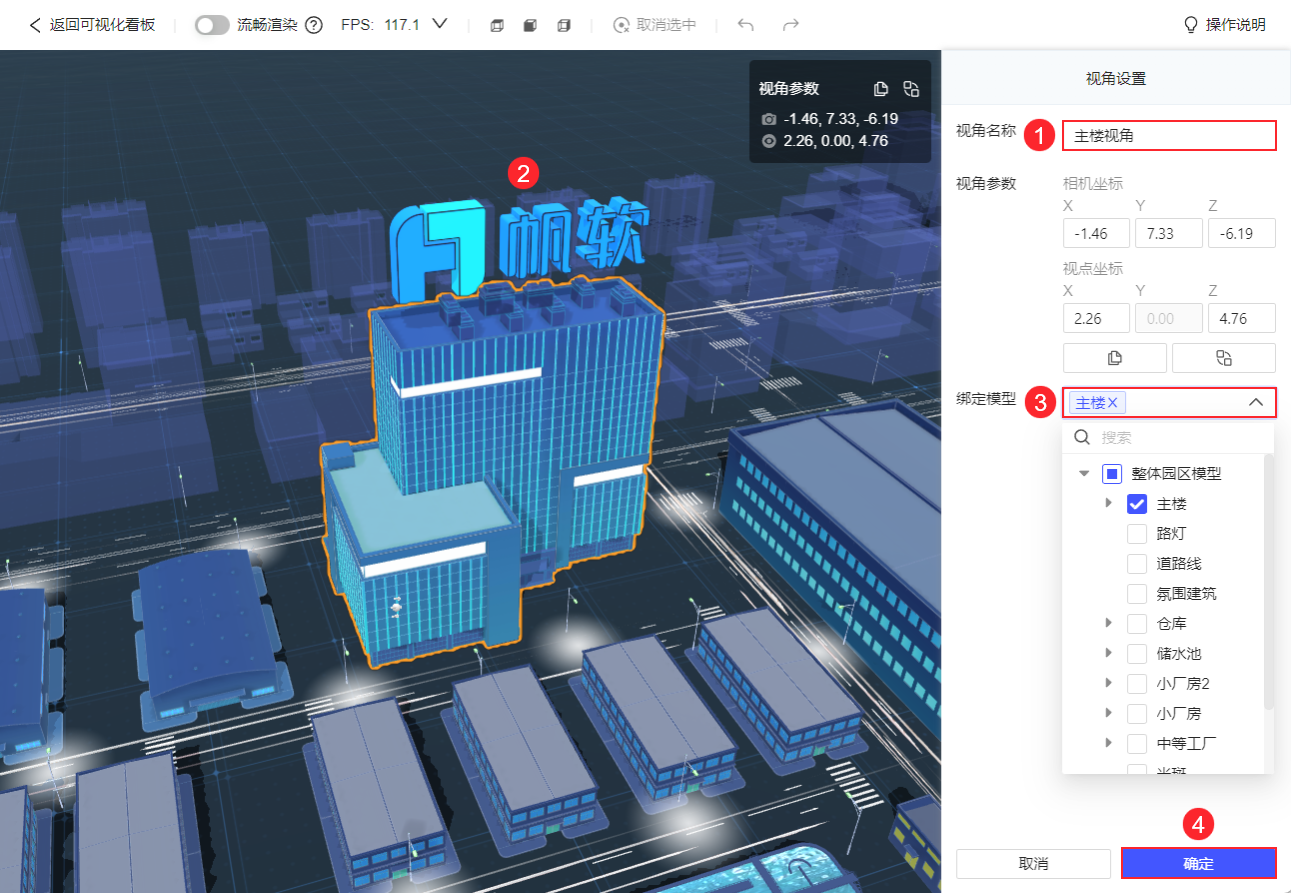Screen dimensions: 1291x893
Task: Remove the 主楼 tag from 绑定模型
Action: (1112, 403)
